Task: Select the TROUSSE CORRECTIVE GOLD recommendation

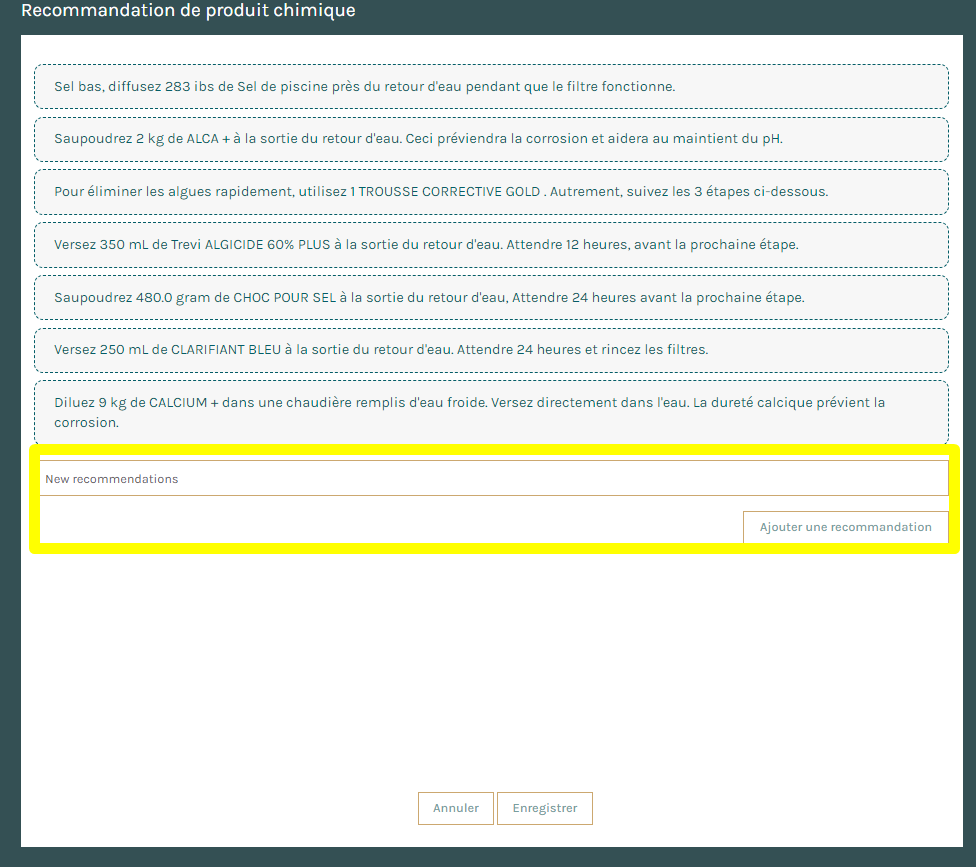Action: click(491, 192)
